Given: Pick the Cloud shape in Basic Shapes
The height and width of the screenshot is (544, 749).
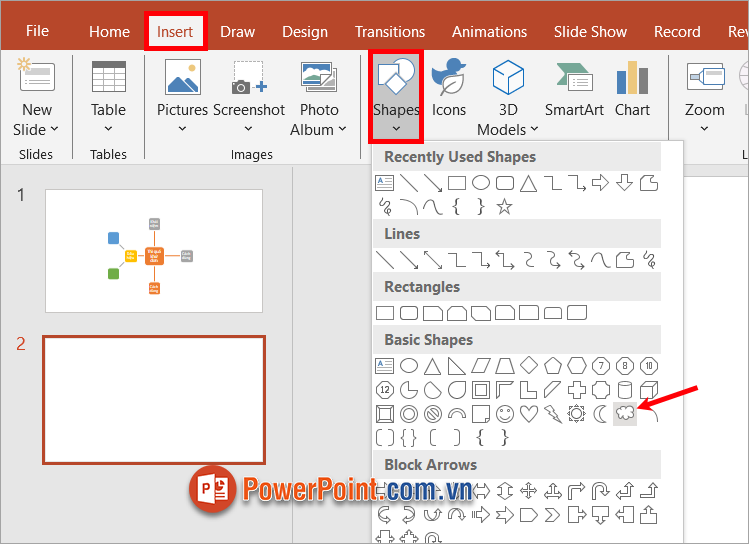Looking at the screenshot, I should point(625,414).
